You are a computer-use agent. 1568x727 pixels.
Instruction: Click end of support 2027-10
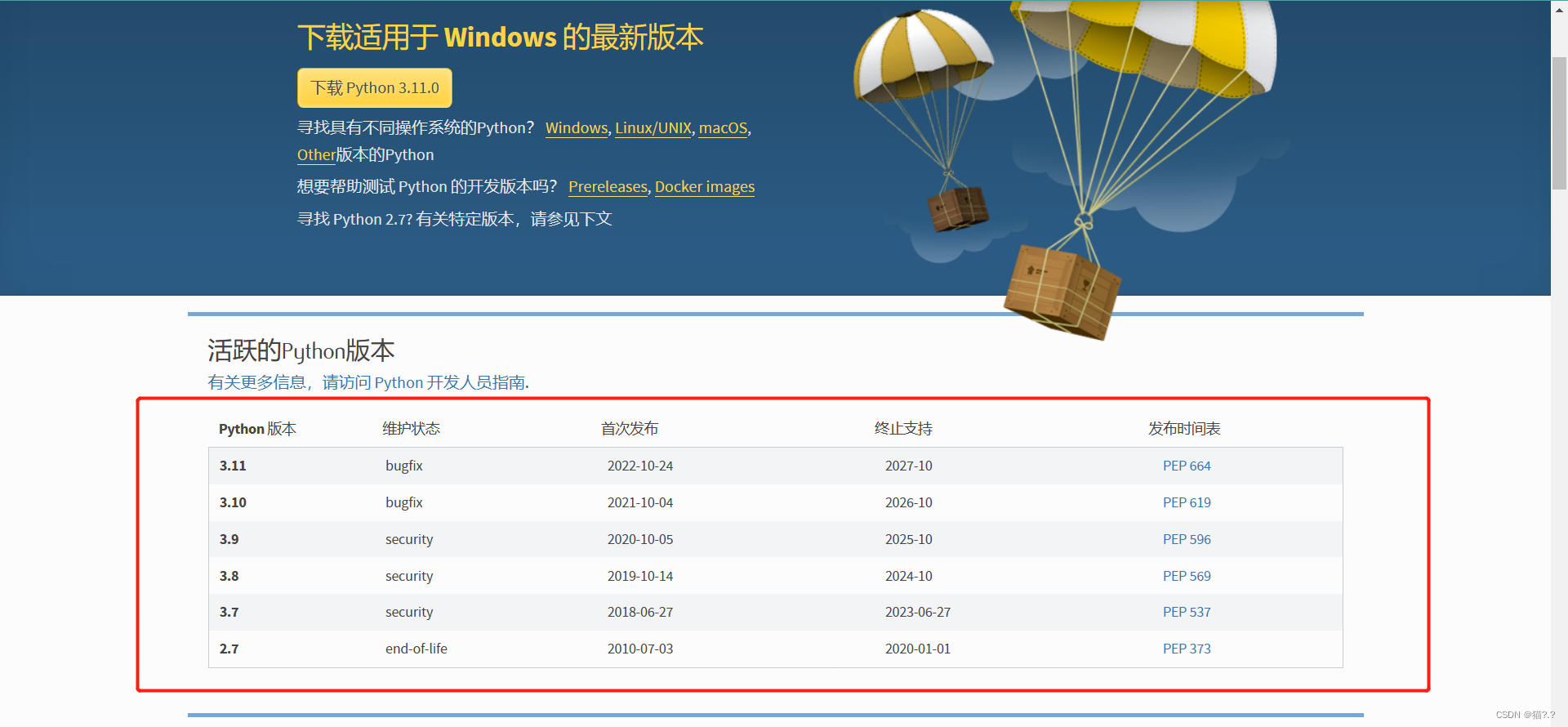(x=908, y=466)
